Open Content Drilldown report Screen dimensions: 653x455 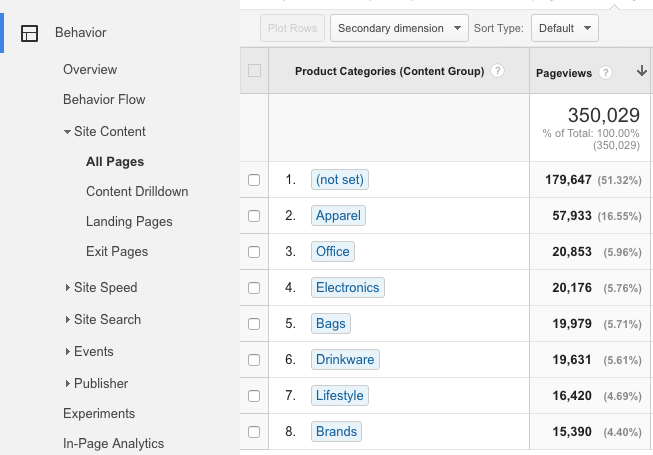tap(137, 191)
